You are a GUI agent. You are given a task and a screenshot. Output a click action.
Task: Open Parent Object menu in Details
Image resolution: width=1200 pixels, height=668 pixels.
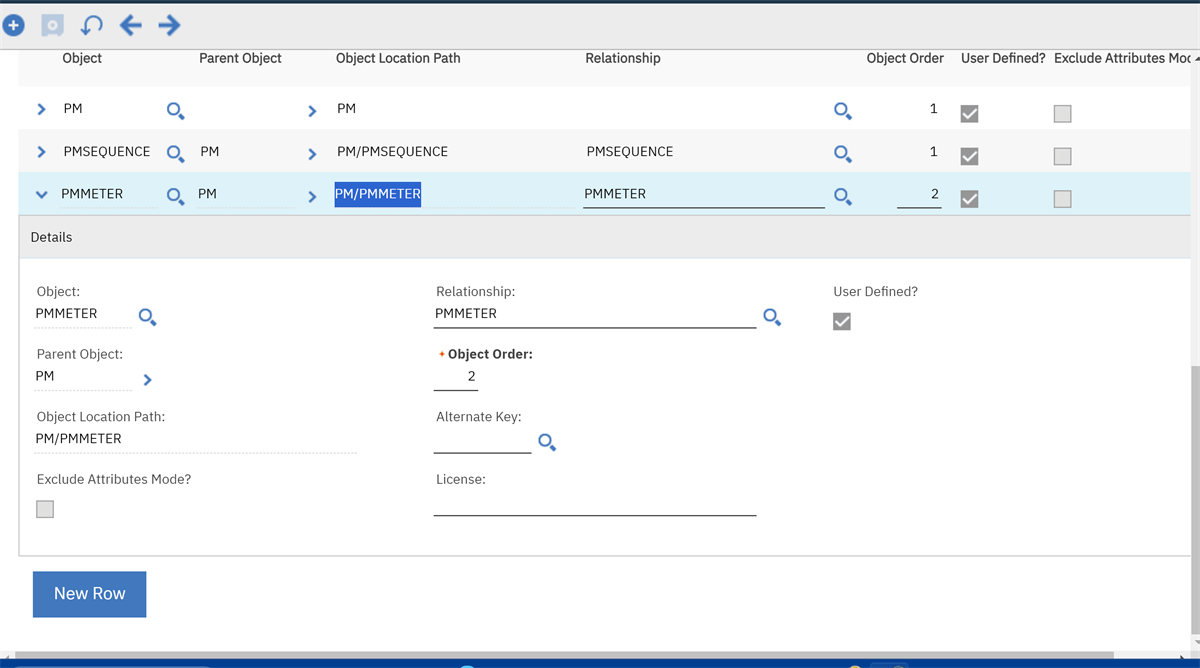[x=148, y=380]
